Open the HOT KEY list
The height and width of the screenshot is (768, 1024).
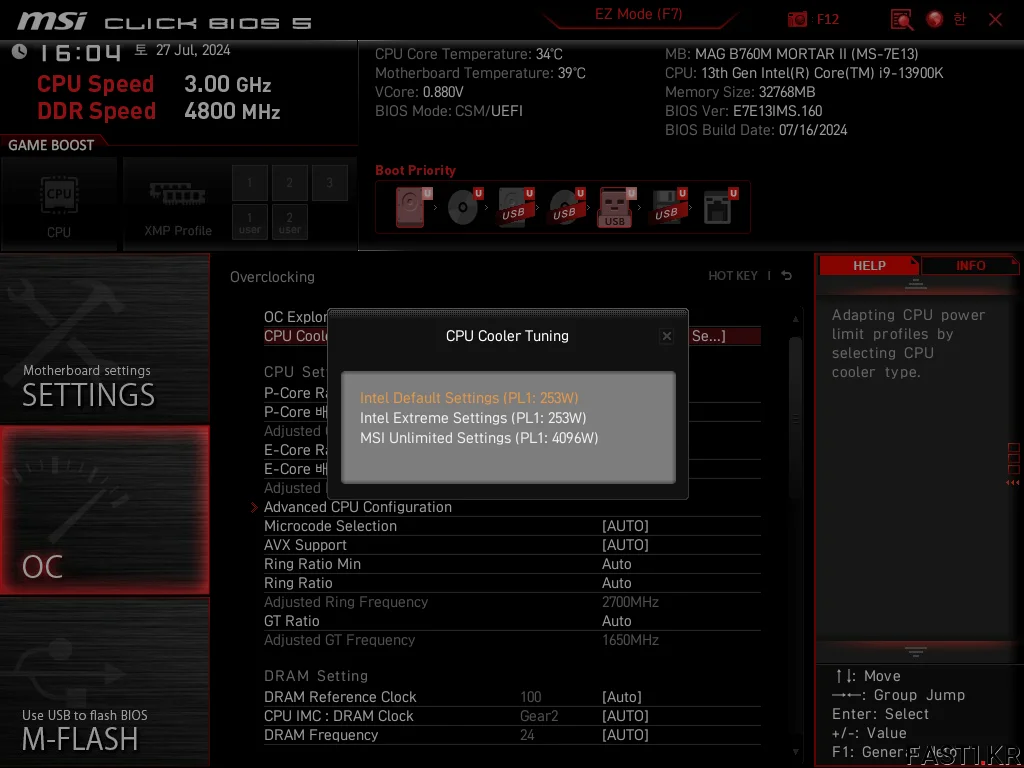pos(733,276)
